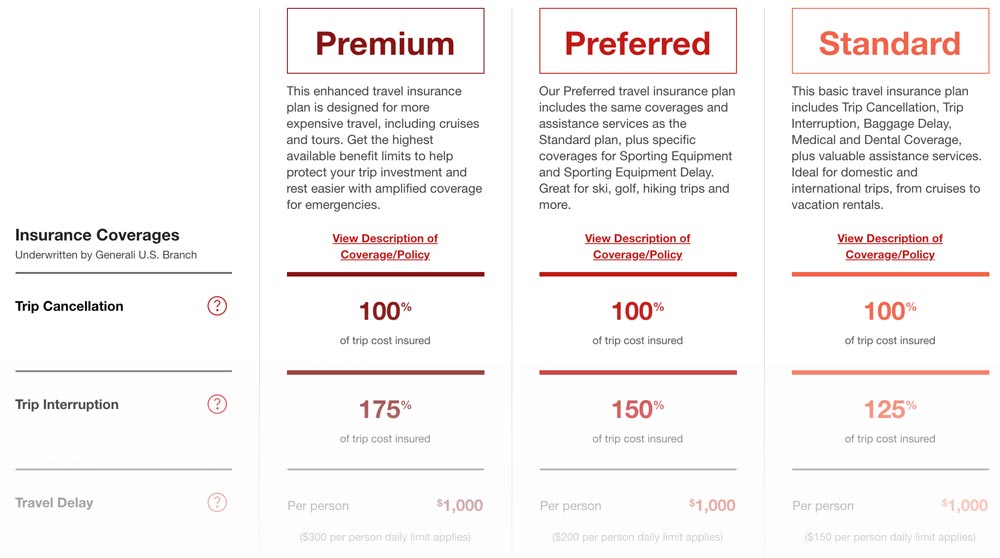The height and width of the screenshot is (558, 1000).
Task: Click Premium's 175% trip interruption value
Action: tap(385, 410)
